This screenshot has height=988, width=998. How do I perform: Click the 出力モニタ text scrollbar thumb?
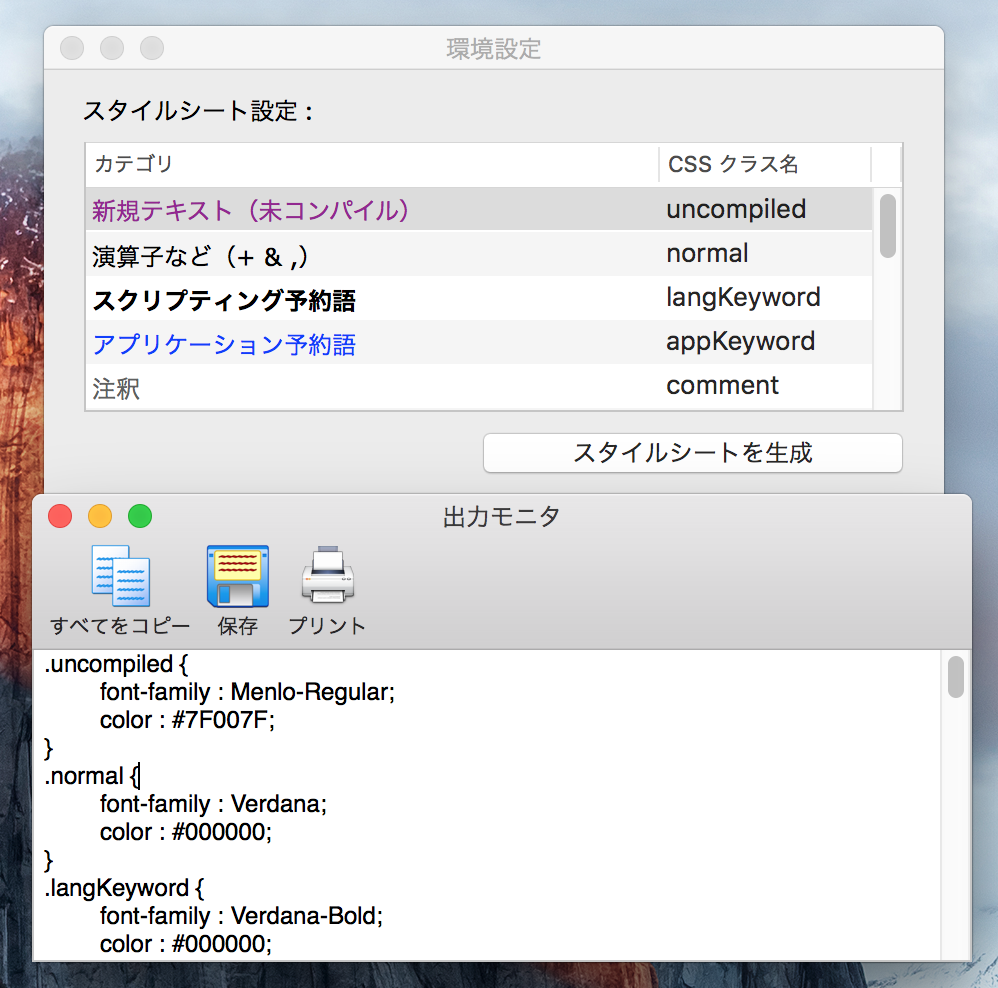pos(955,677)
